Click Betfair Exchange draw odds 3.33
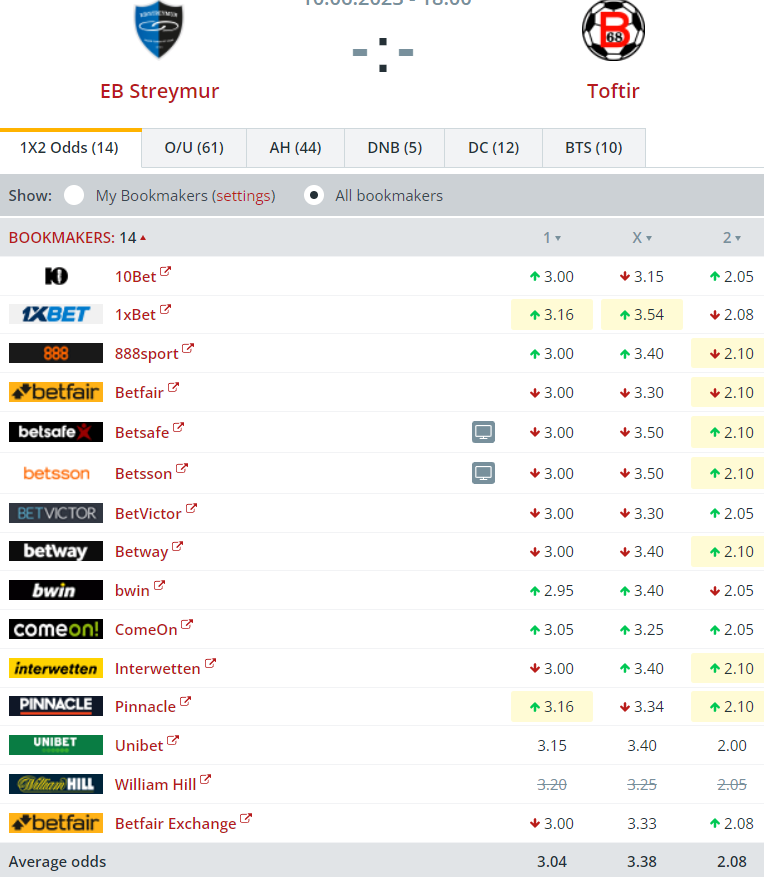The image size is (764, 877). [x=642, y=823]
